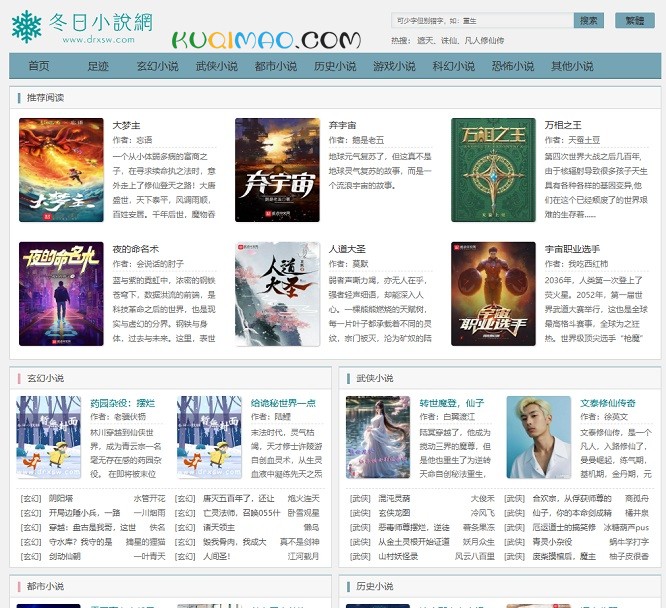Image resolution: width=666 pixels, height=608 pixels.
Task: Open 青灵小杂役 list entry
Action: (552, 542)
